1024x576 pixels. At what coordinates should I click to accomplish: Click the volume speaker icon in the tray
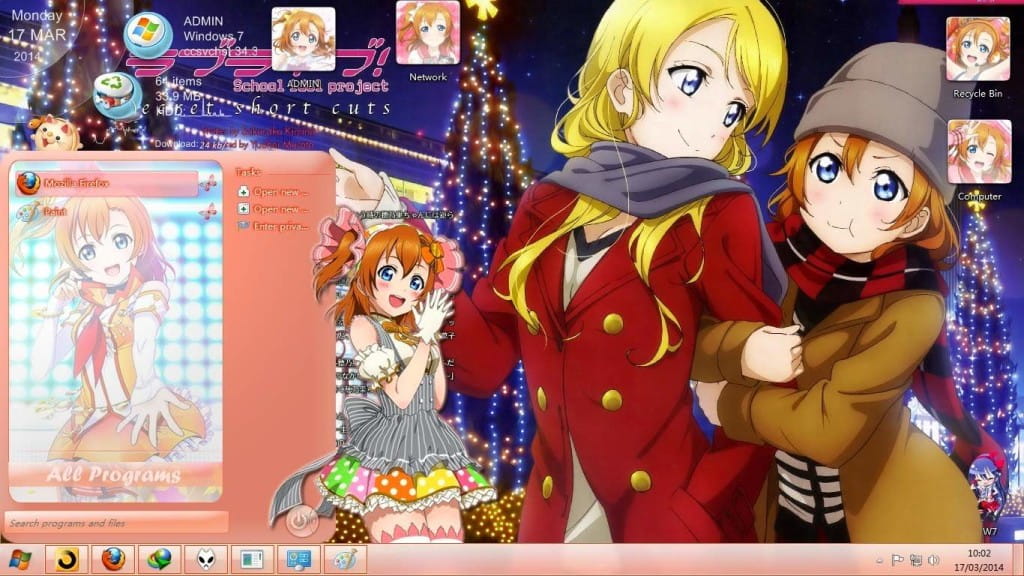point(932,560)
